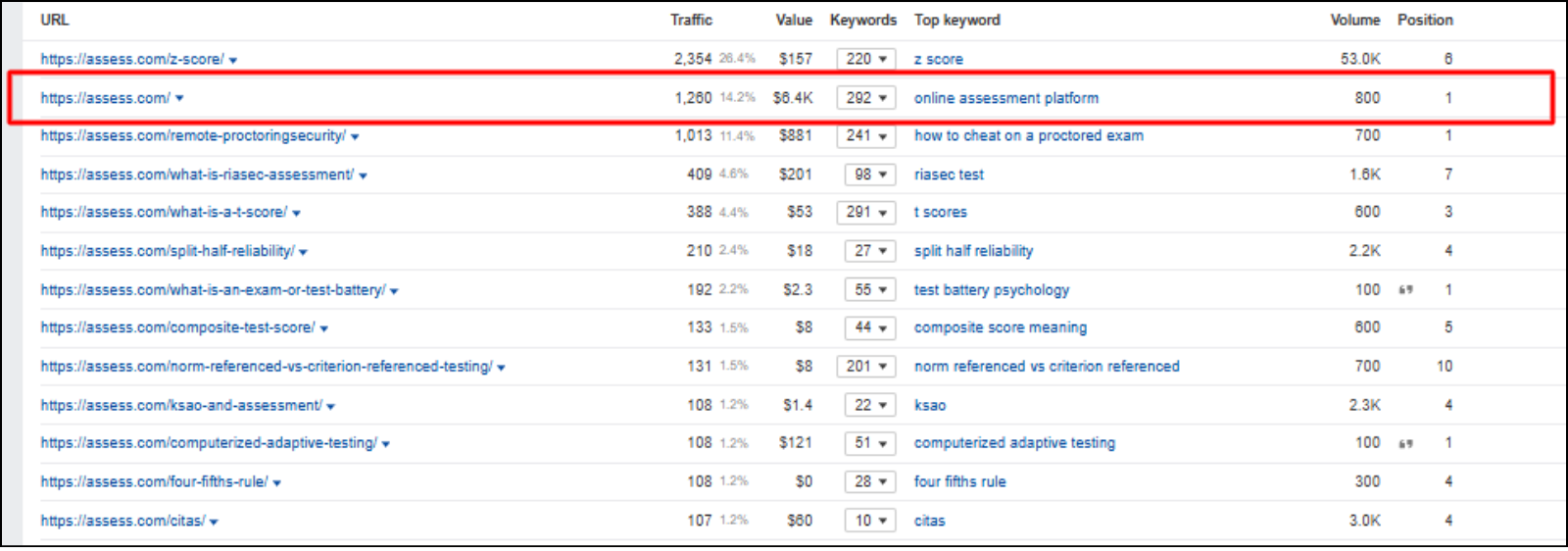The height and width of the screenshot is (551, 1568).
Task: Open the split-half-reliability link
Action: click(168, 251)
